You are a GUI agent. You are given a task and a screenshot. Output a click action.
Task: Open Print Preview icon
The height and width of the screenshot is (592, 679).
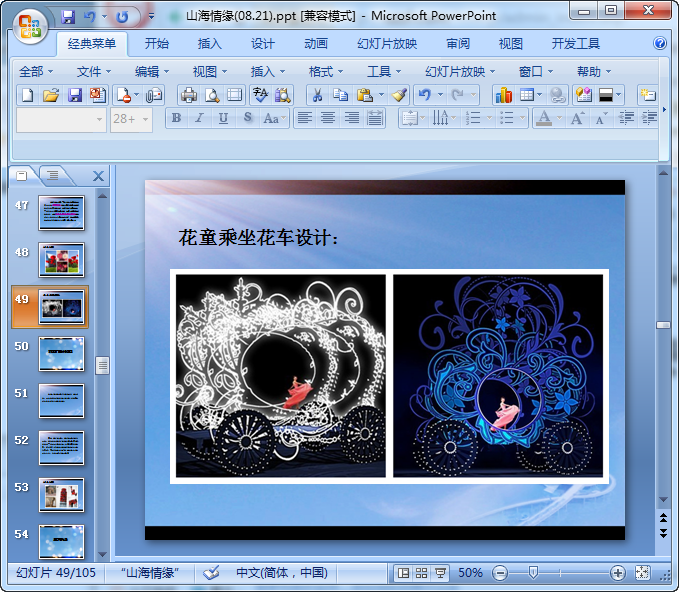click(212, 95)
